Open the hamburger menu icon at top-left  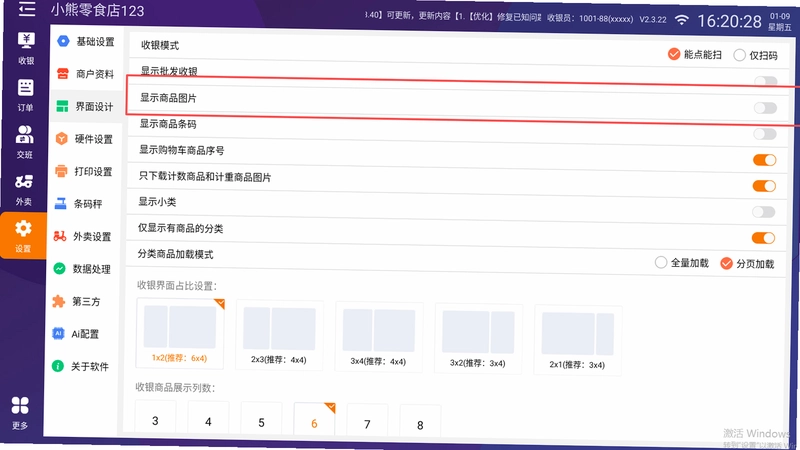[27, 8]
